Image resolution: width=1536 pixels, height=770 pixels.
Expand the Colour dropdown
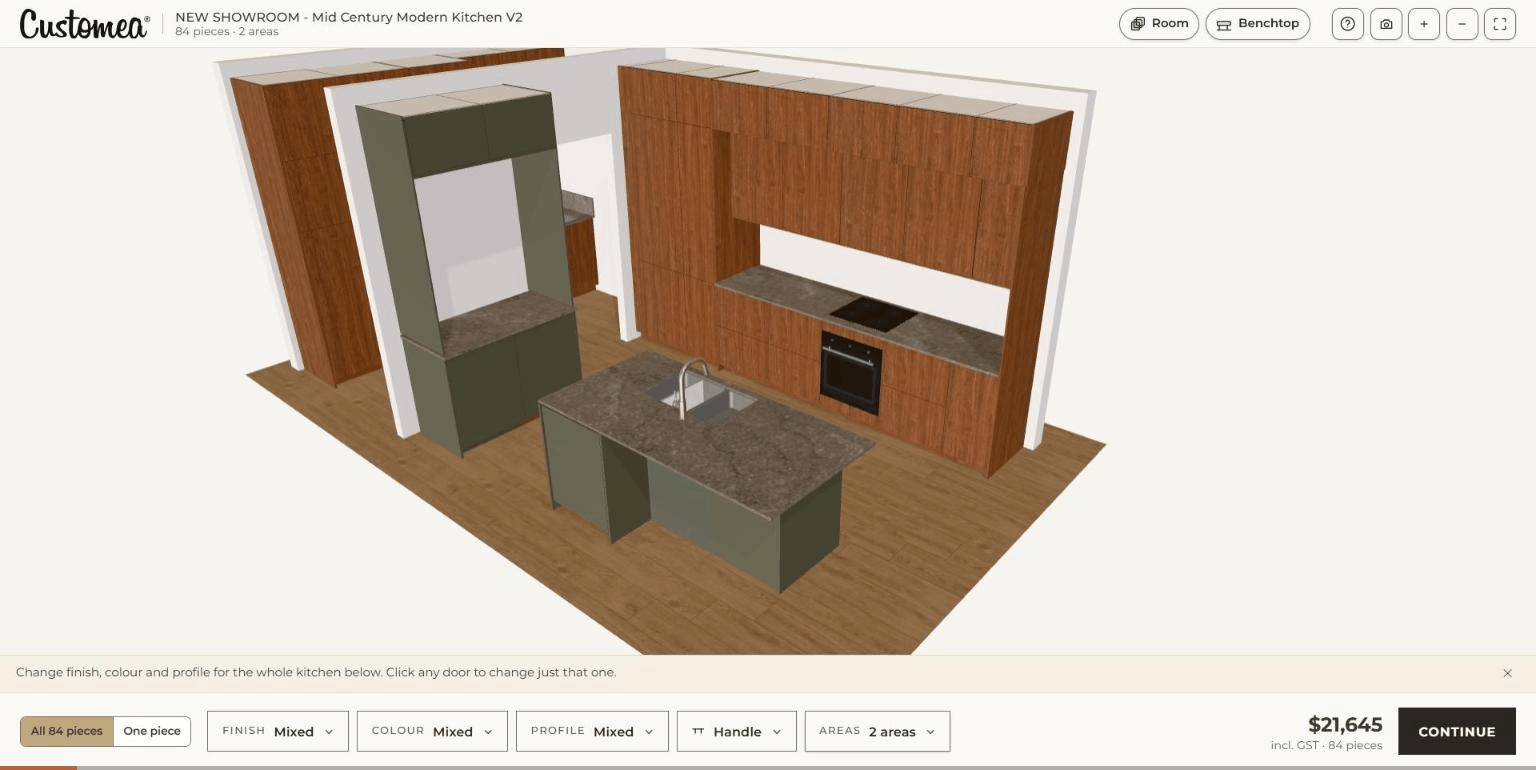click(x=432, y=731)
